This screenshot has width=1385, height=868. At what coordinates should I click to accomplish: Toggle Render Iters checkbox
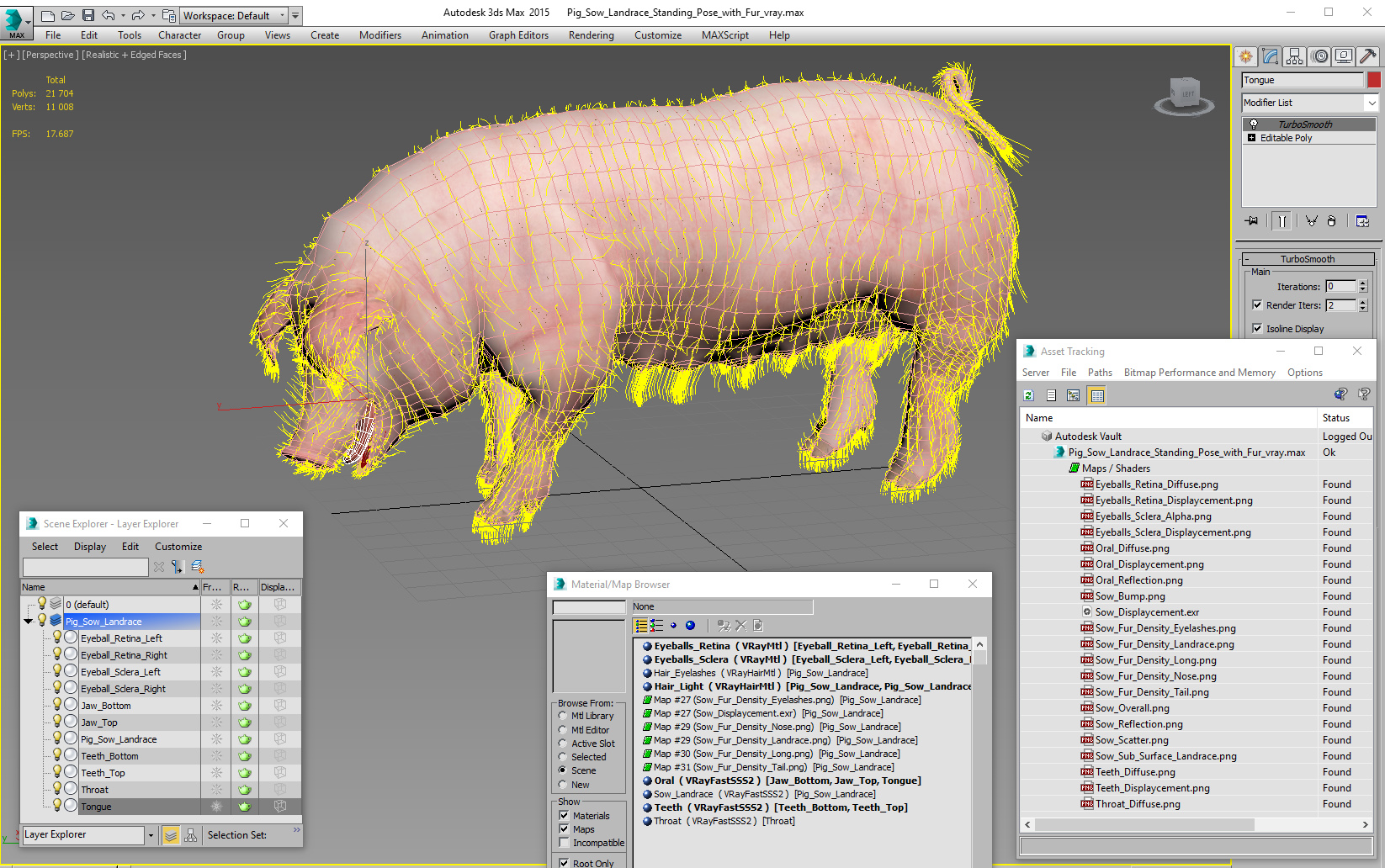coord(1257,305)
